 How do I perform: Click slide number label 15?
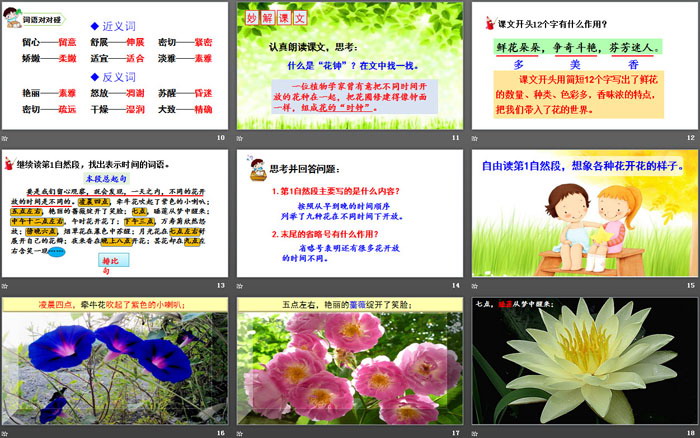click(x=691, y=285)
